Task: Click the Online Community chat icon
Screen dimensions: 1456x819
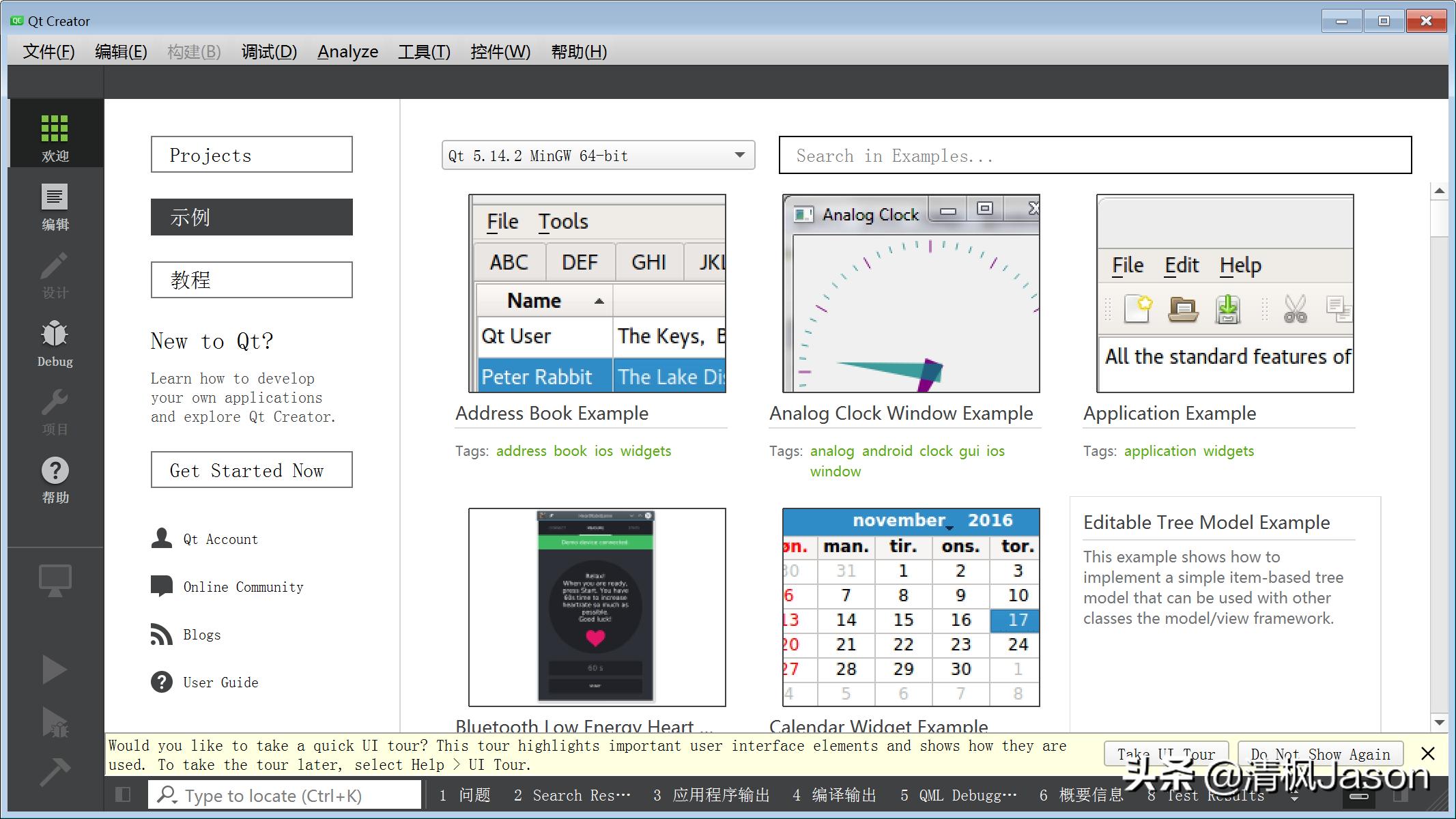Action: point(162,586)
